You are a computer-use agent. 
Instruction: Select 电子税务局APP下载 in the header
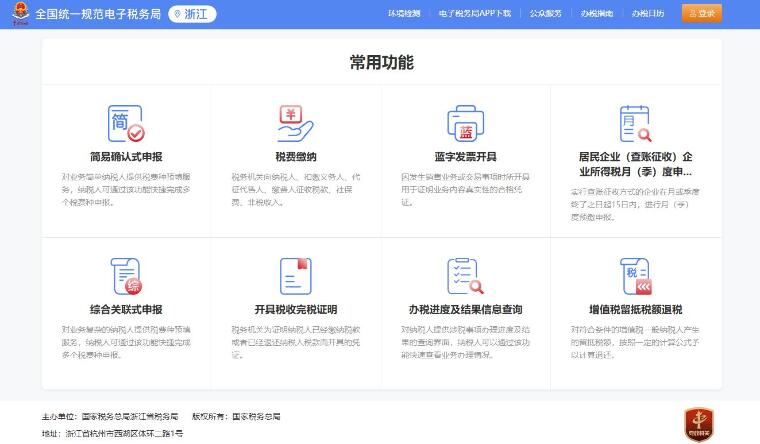[x=474, y=14]
